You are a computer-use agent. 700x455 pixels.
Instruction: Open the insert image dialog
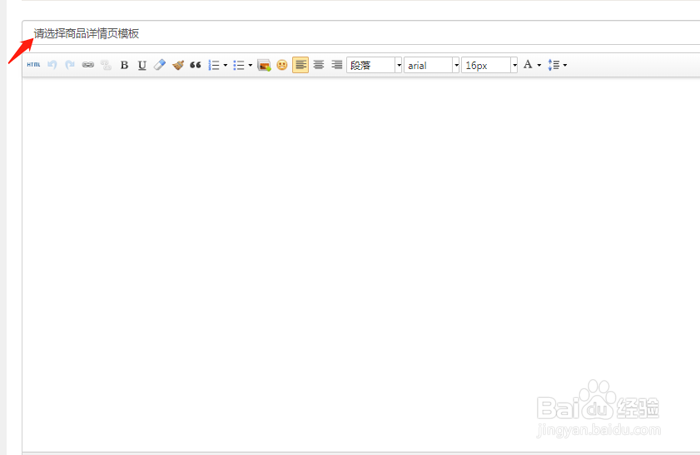point(264,65)
